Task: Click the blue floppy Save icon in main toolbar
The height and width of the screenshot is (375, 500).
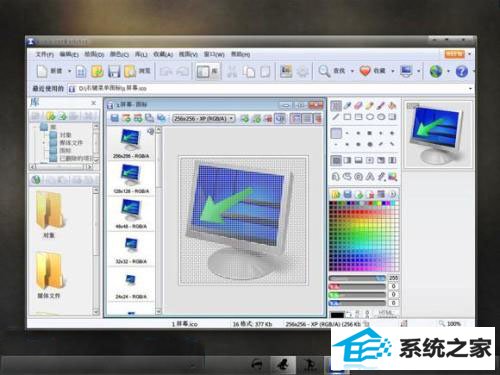Action: coord(114,71)
